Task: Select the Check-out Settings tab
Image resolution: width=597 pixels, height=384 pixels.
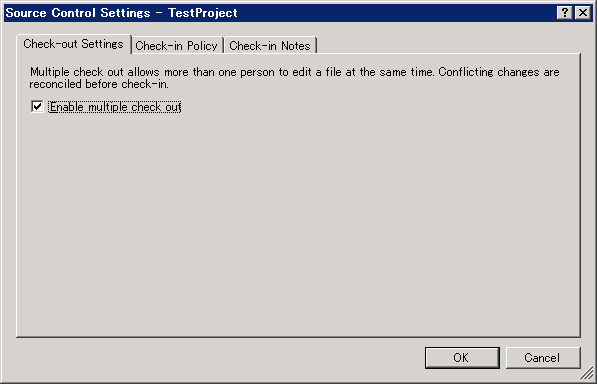Action: pyautogui.click(x=73, y=44)
